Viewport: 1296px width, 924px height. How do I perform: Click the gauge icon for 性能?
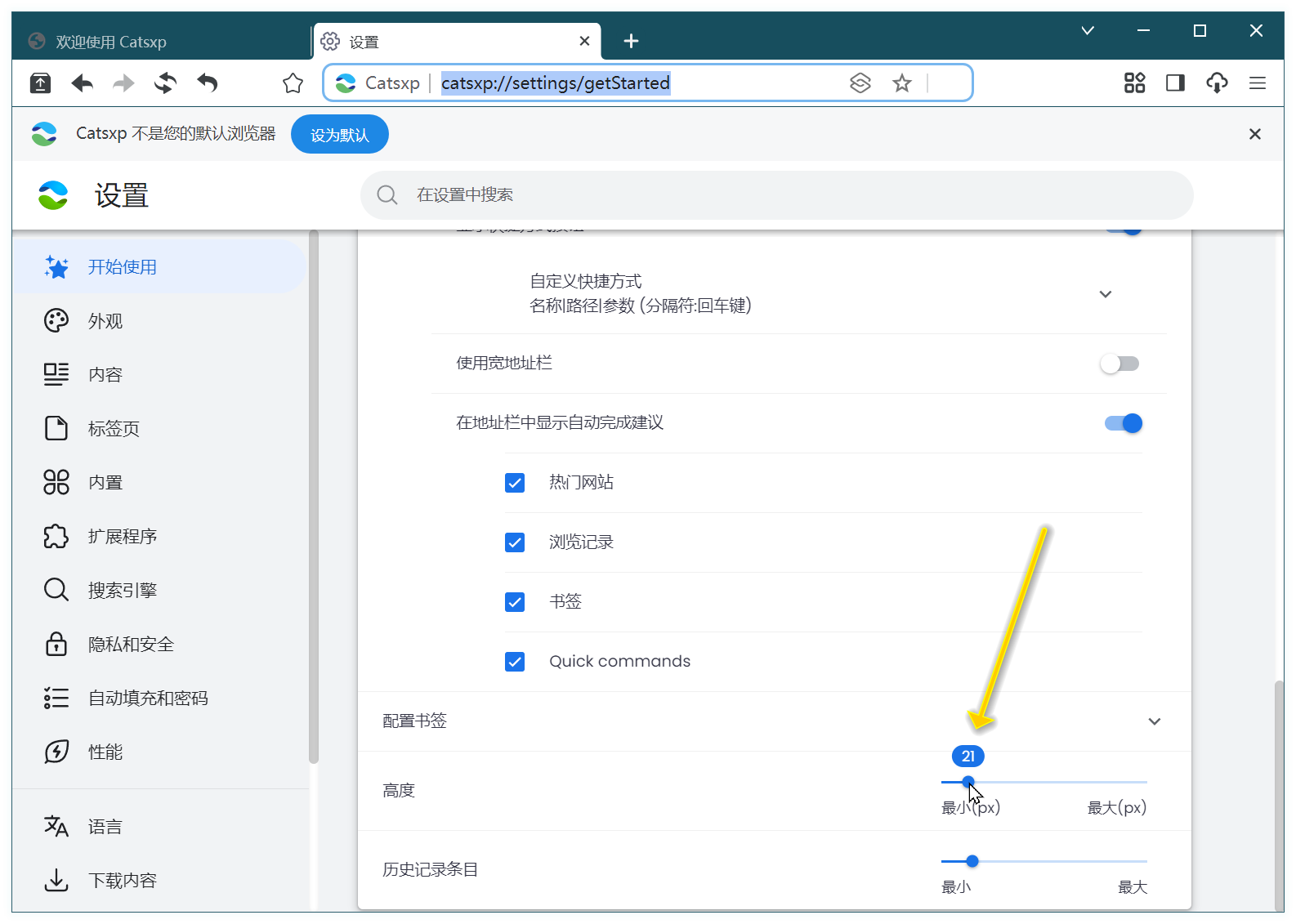click(x=56, y=752)
